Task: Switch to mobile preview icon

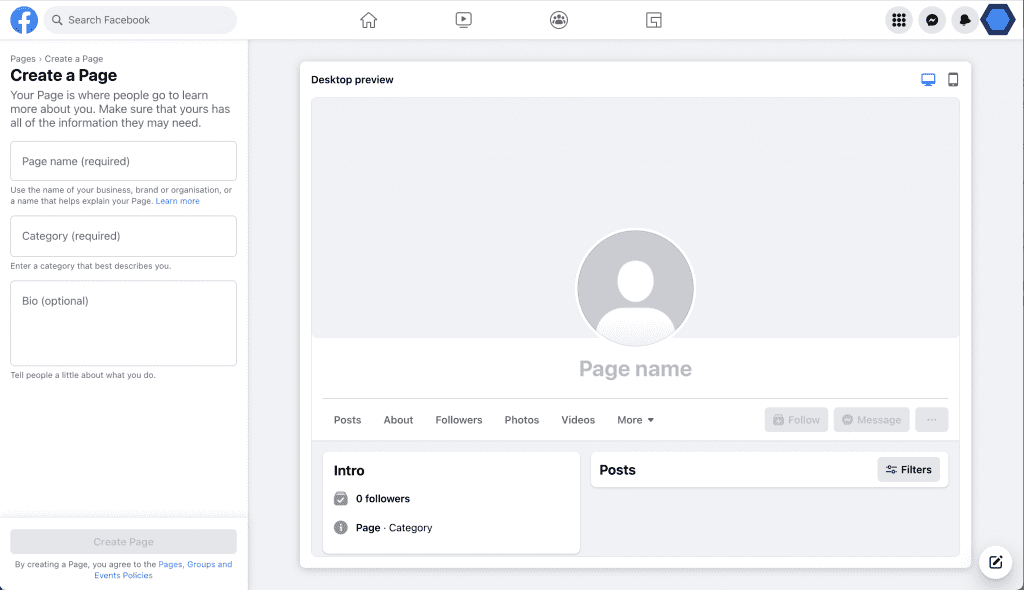Action: click(x=953, y=80)
